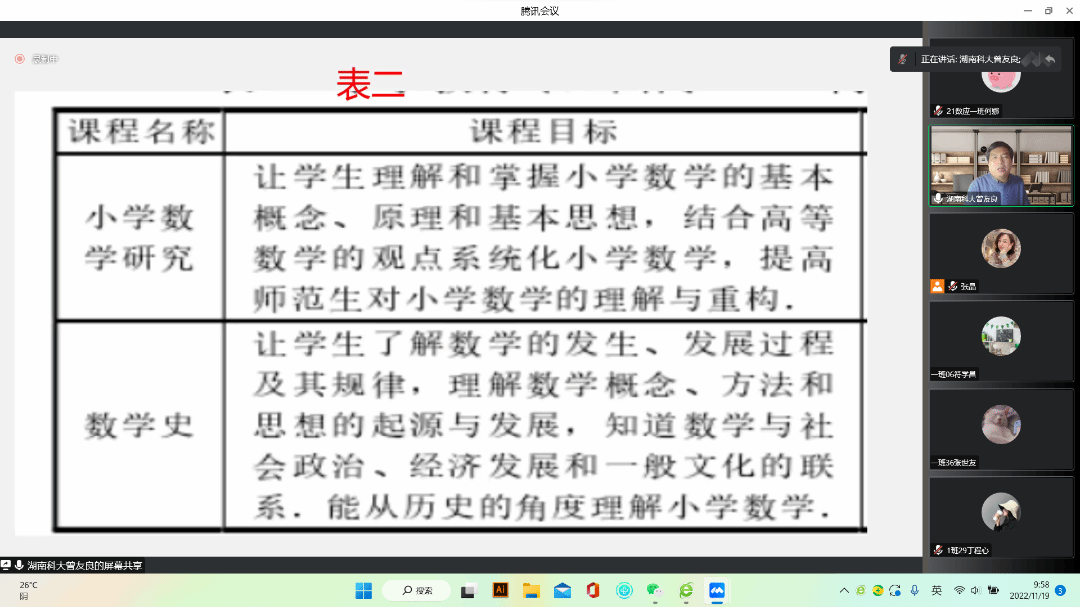Launch WeChat from the taskbar
Viewport: 1080px width, 607px height.
point(654,590)
